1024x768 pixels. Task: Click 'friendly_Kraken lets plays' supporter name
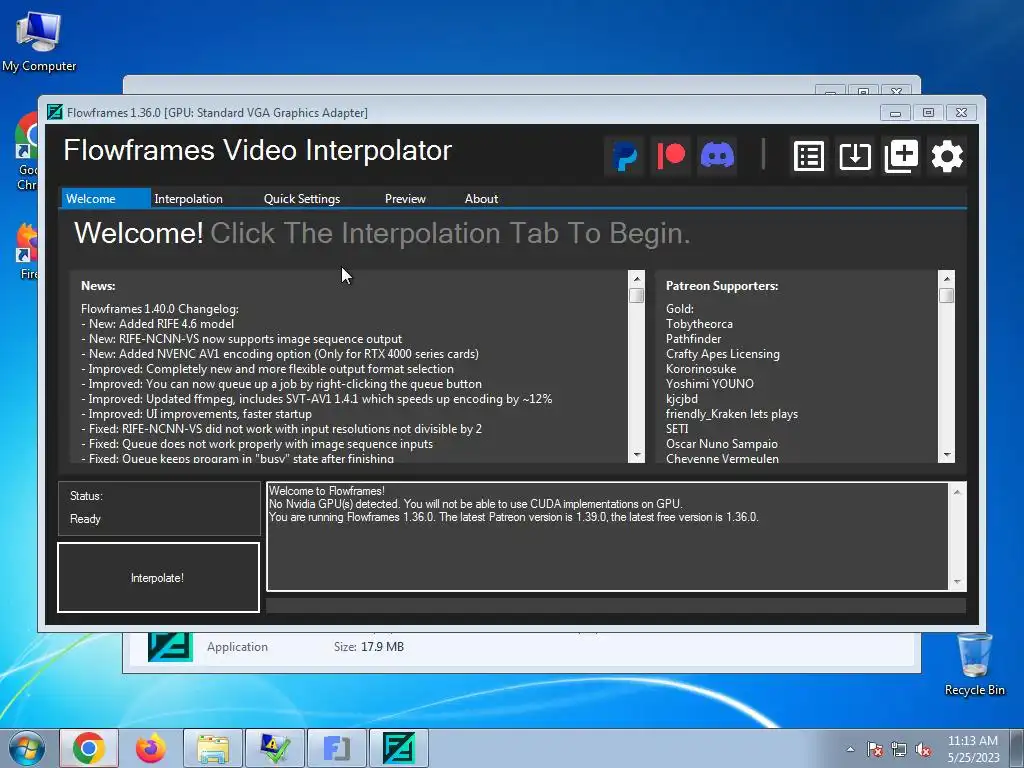pos(731,414)
